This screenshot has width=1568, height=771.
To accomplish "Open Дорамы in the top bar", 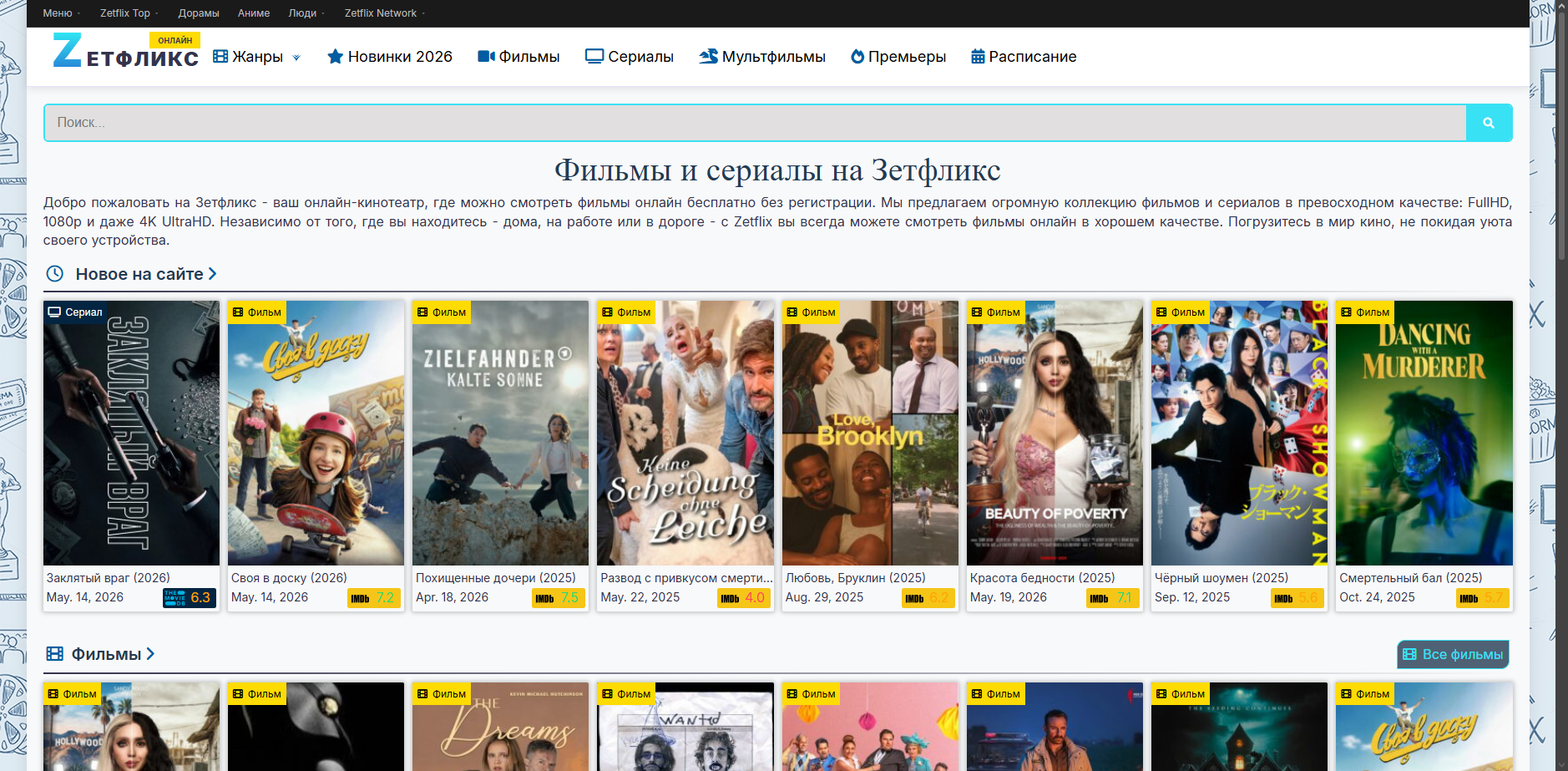I will tap(199, 13).
